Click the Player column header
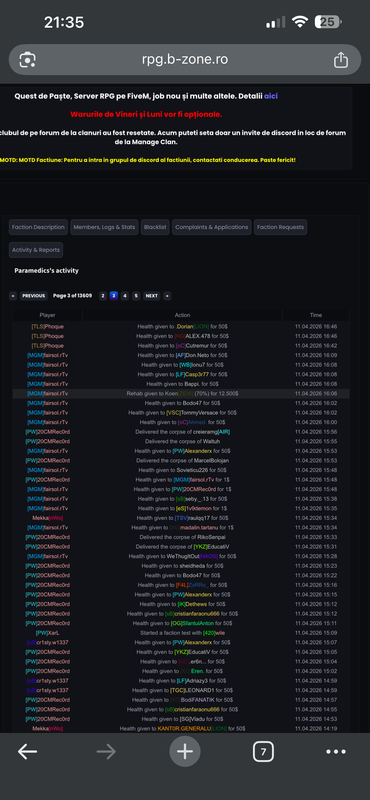Viewport: 370px width, 800px height. (x=47, y=315)
